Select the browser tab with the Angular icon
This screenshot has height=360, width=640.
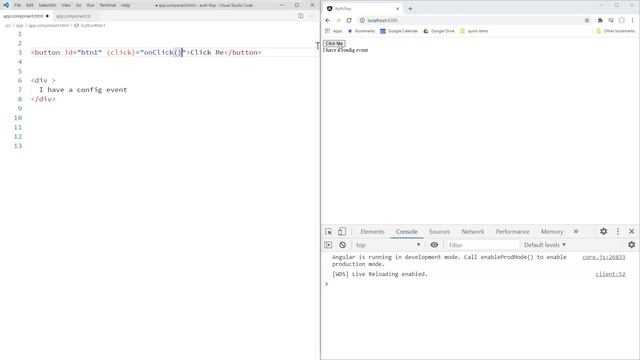pos(363,9)
